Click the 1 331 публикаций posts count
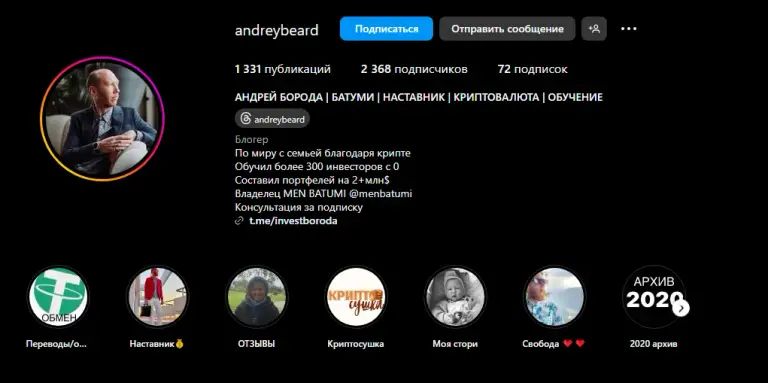 tap(283, 70)
